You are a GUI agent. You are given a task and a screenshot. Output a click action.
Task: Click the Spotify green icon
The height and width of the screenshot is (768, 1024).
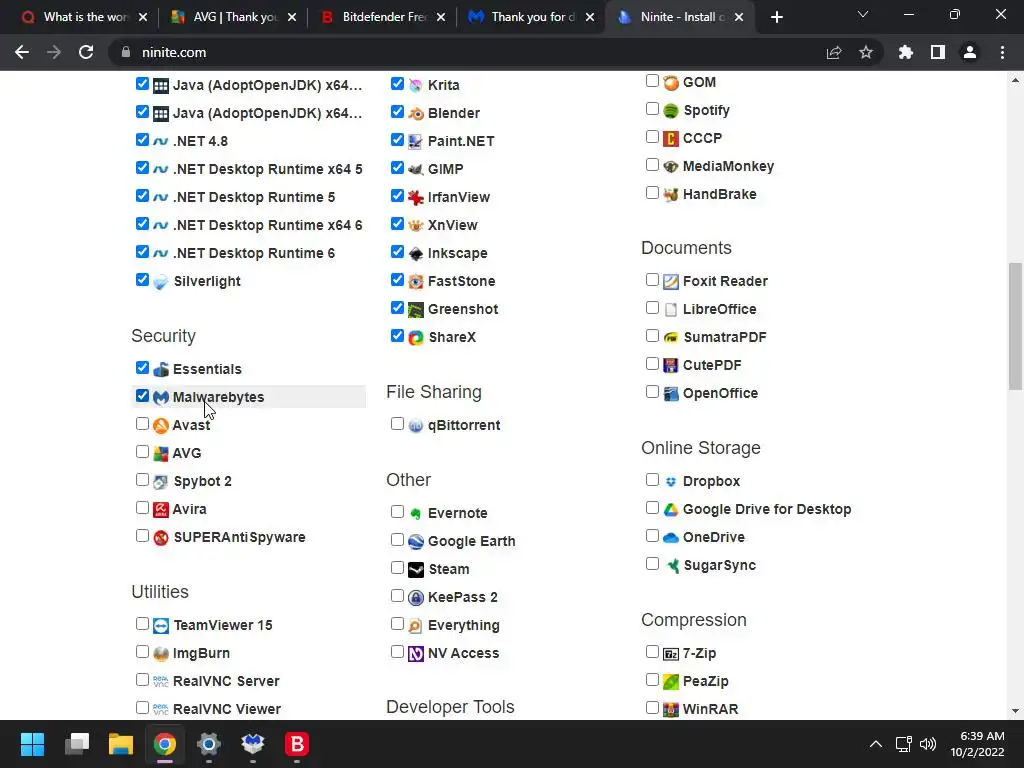(x=671, y=110)
